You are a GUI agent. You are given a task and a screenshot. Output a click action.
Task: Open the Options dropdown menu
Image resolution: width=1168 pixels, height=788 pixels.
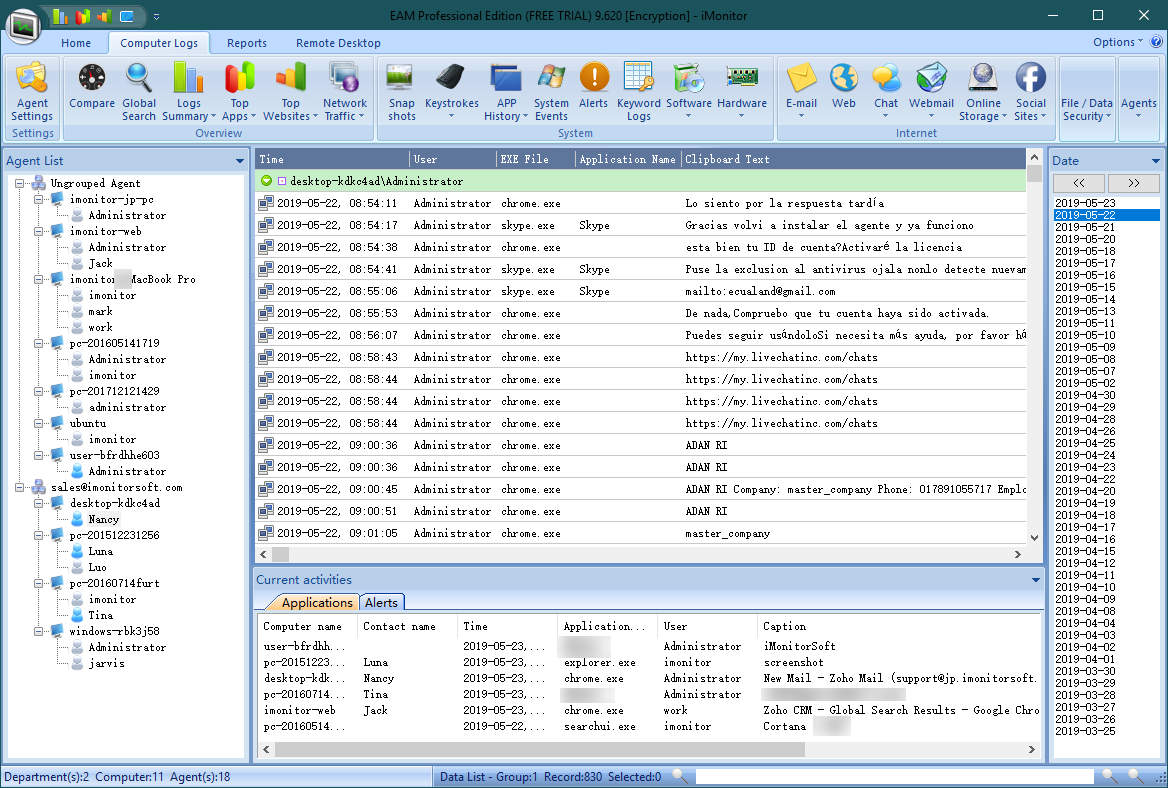(x=1117, y=42)
